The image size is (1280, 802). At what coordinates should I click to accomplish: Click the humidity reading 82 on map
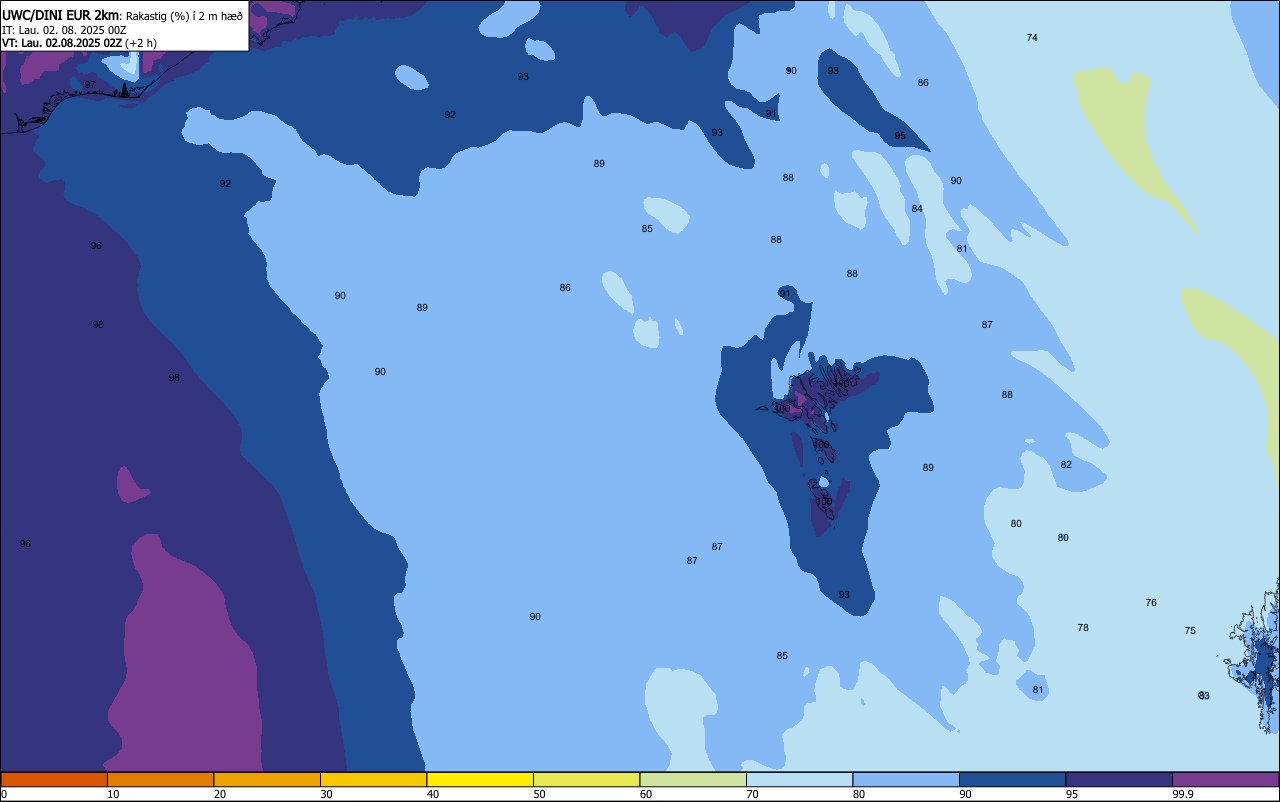click(1066, 465)
